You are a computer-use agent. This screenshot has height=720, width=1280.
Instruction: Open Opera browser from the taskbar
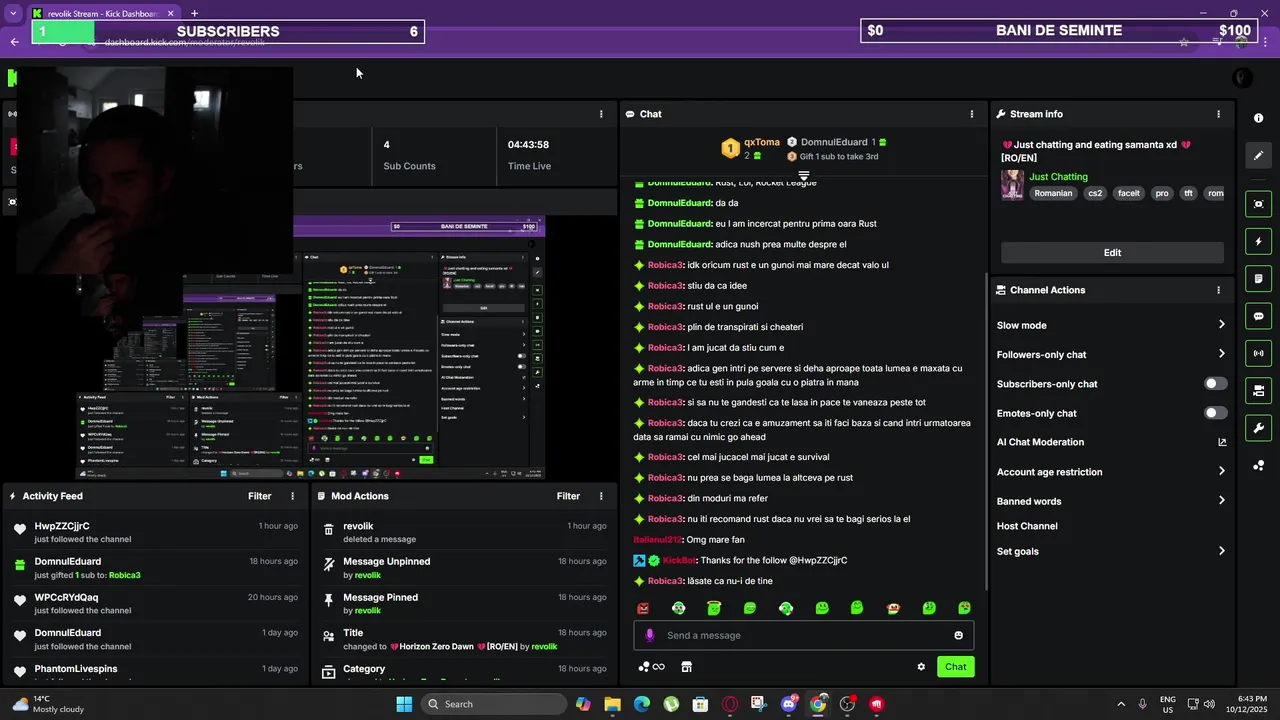pyautogui.click(x=730, y=704)
